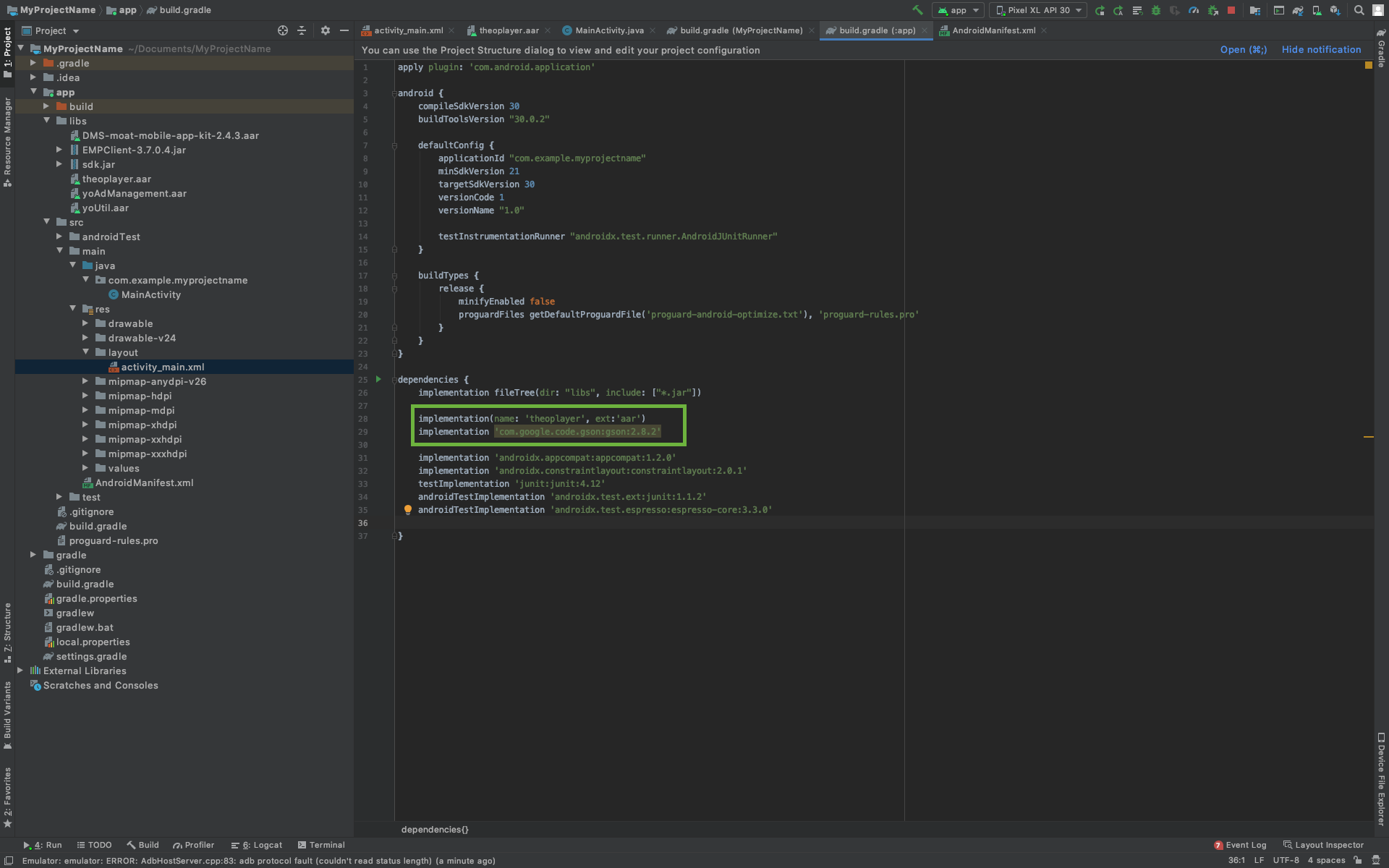This screenshot has width=1389, height=868.
Task: Open the Logcat tool window tab
Action: [x=257, y=845]
